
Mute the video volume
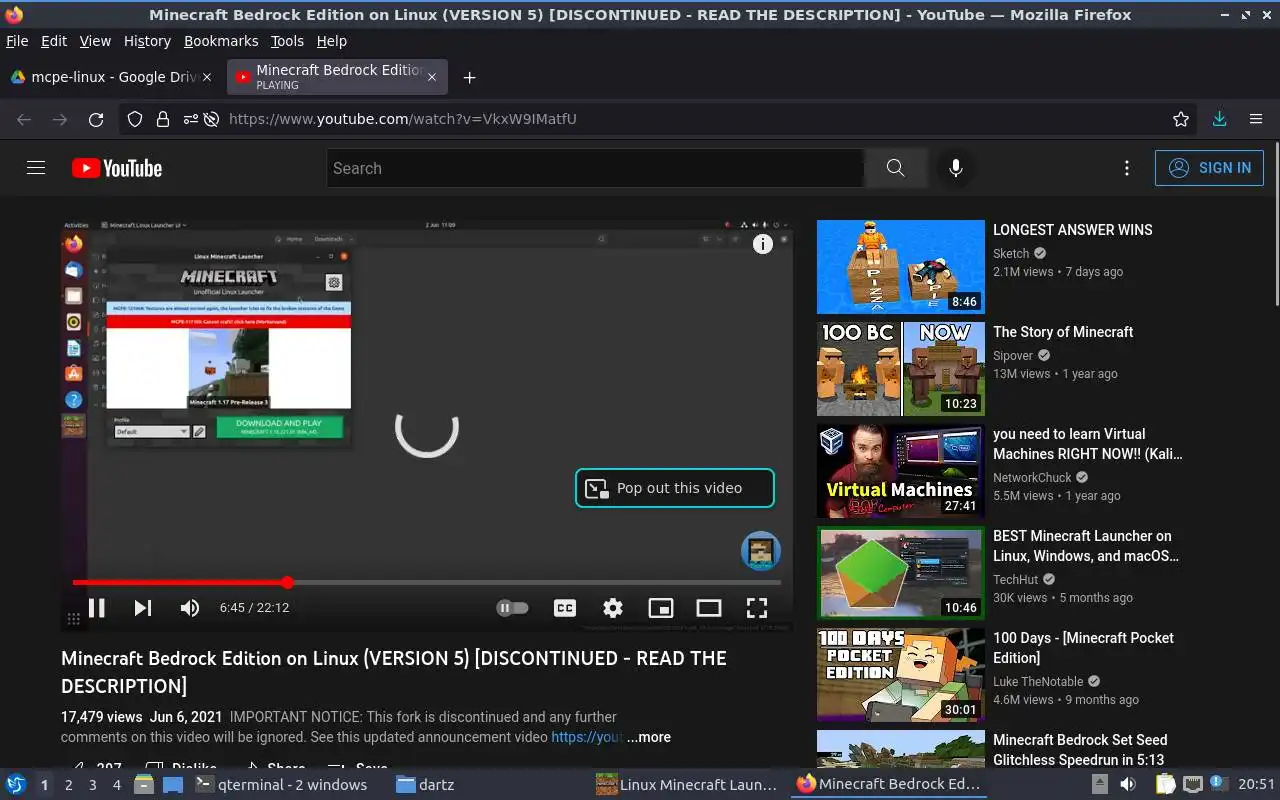tap(189, 607)
